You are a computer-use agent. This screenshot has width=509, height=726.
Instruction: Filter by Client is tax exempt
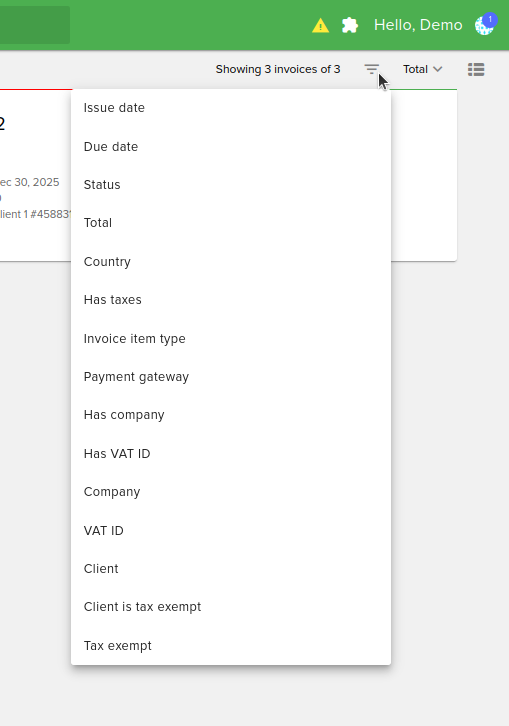(231, 607)
